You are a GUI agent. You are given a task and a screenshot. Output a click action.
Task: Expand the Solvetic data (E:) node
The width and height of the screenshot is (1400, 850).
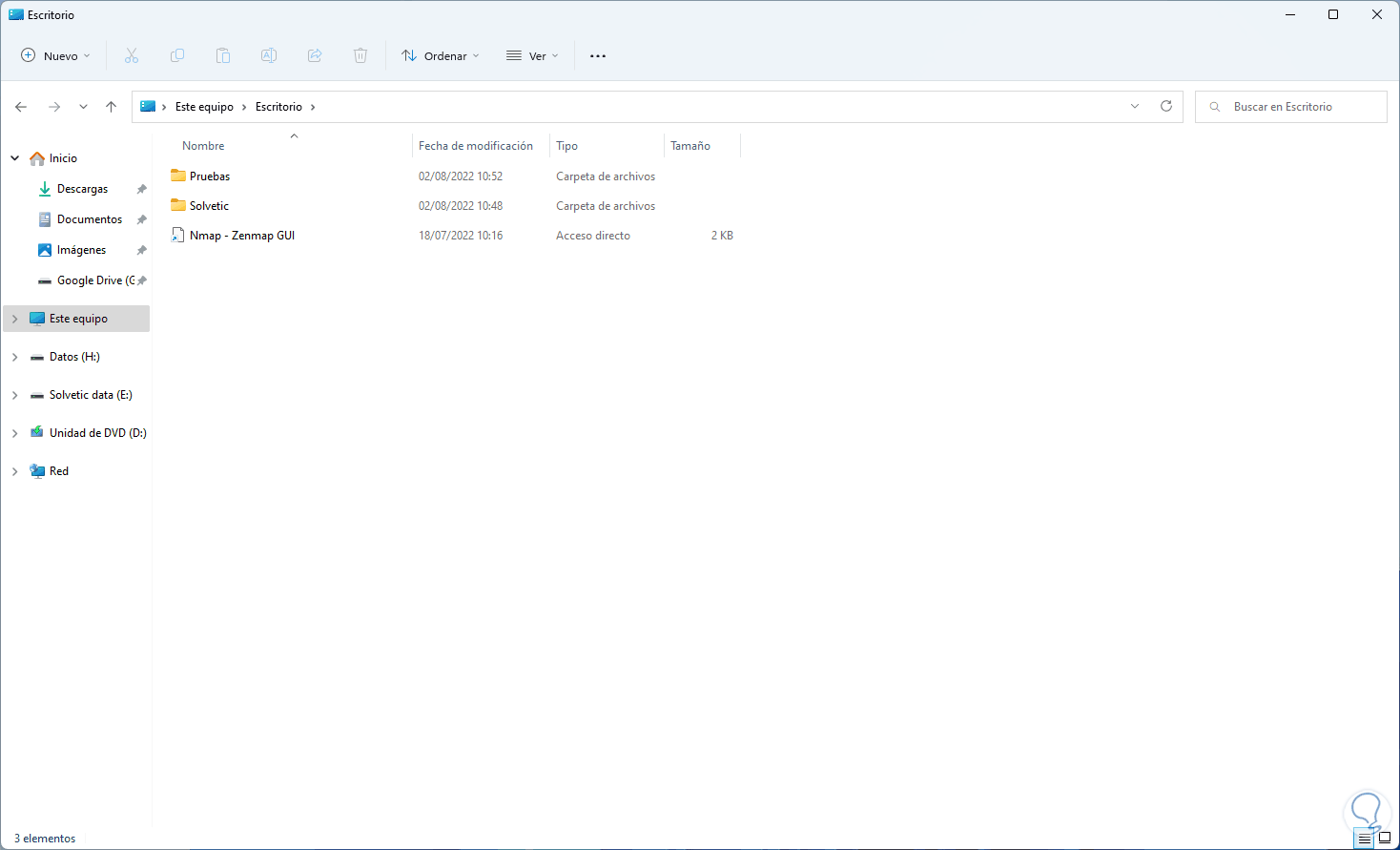tap(15, 395)
